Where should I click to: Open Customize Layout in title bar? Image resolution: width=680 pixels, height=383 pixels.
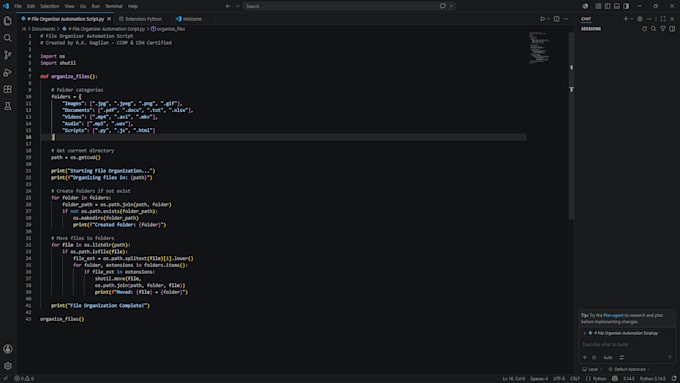598,6
